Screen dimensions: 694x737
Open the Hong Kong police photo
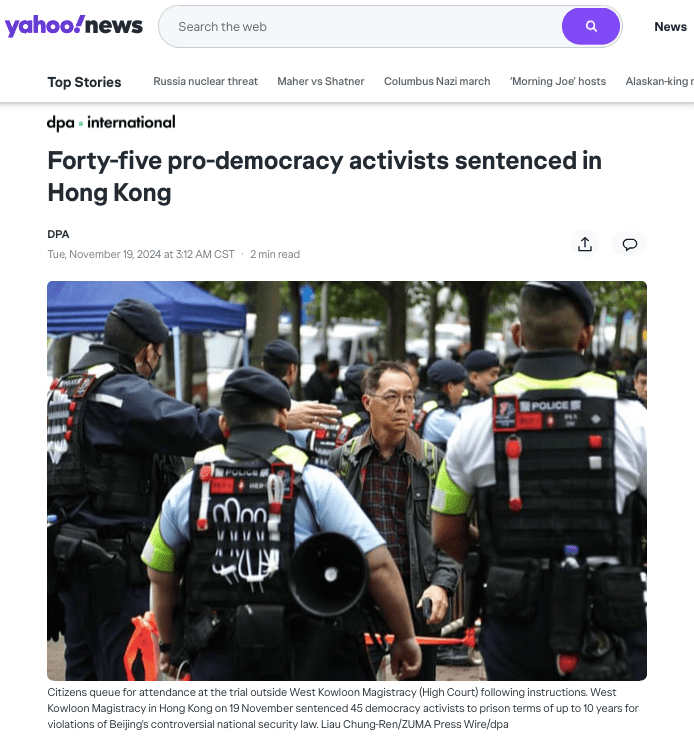pos(347,480)
